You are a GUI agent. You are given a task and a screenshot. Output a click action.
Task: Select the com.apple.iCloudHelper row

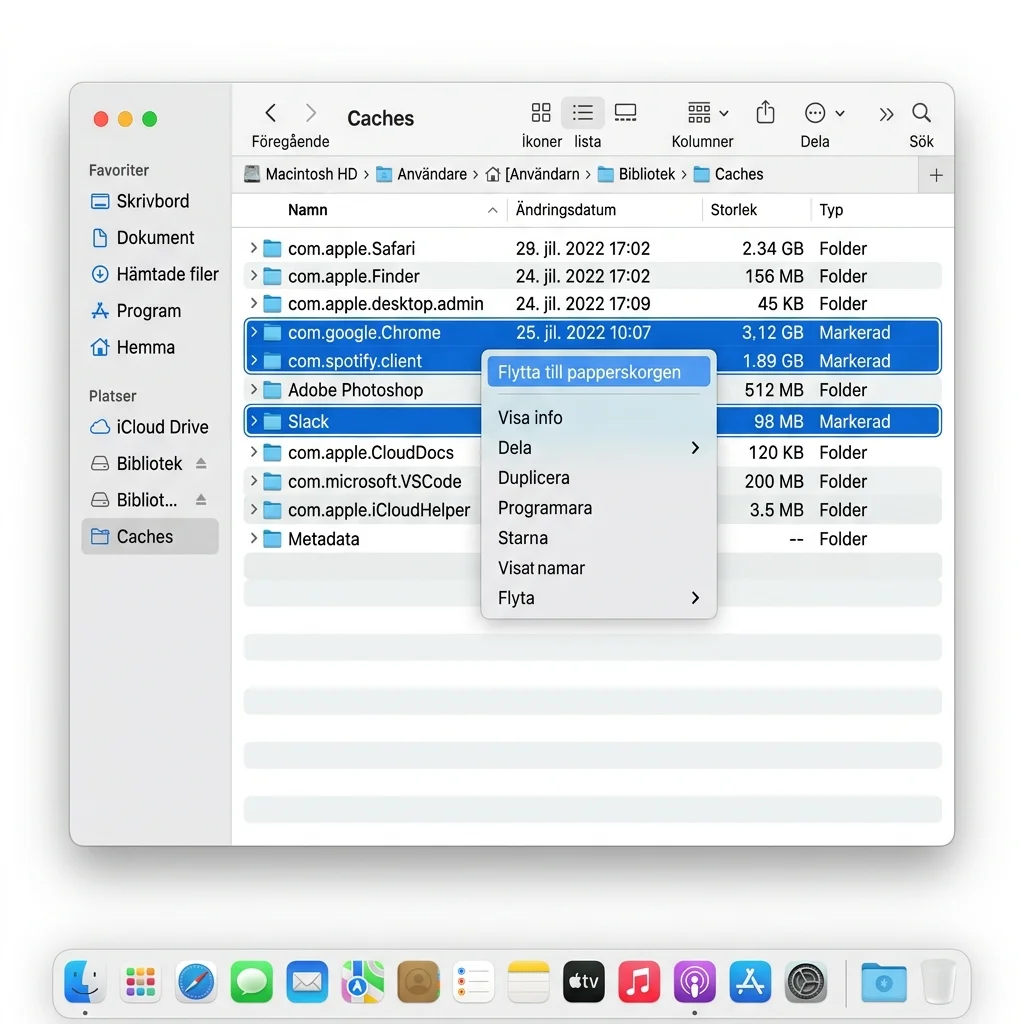coord(592,509)
